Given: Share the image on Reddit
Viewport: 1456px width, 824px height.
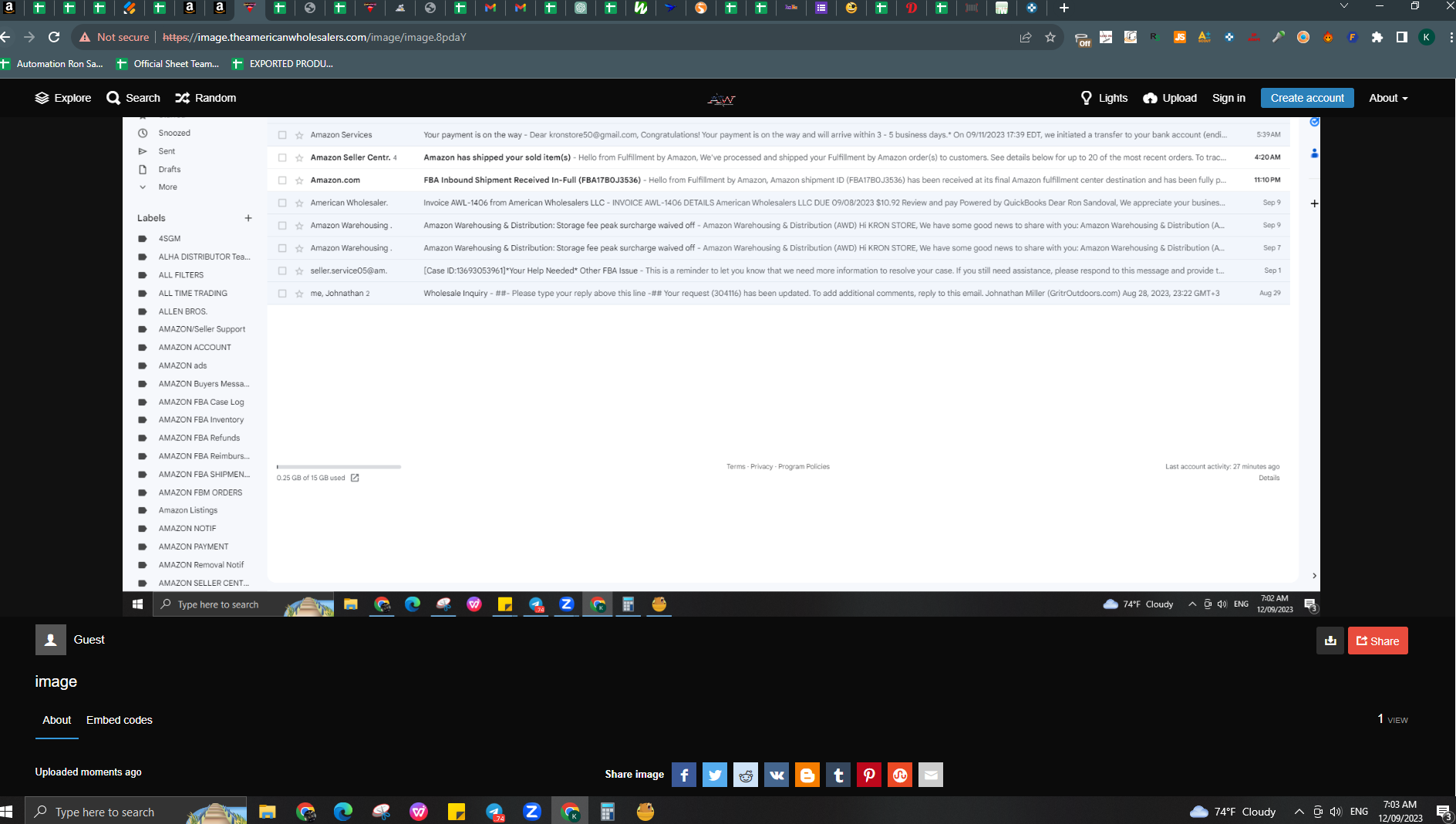Looking at the screenshot, I should coord(746,775).
